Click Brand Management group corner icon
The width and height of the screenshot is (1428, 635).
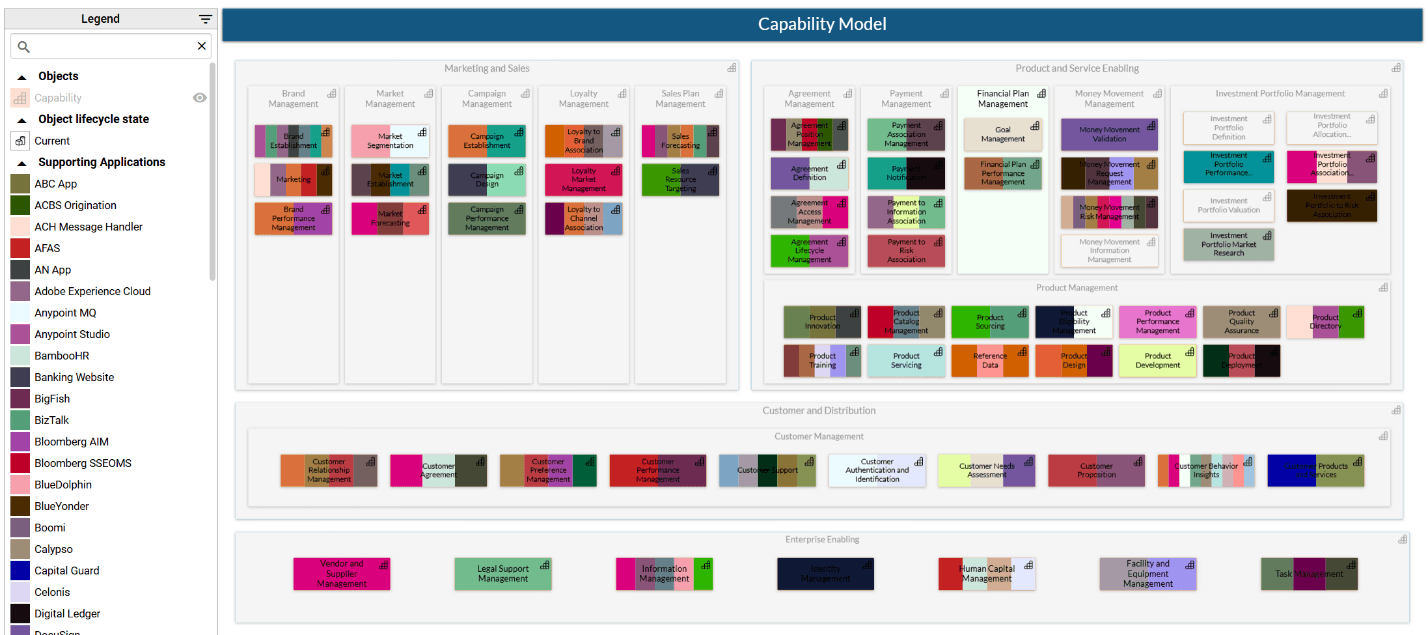[332, 93]
